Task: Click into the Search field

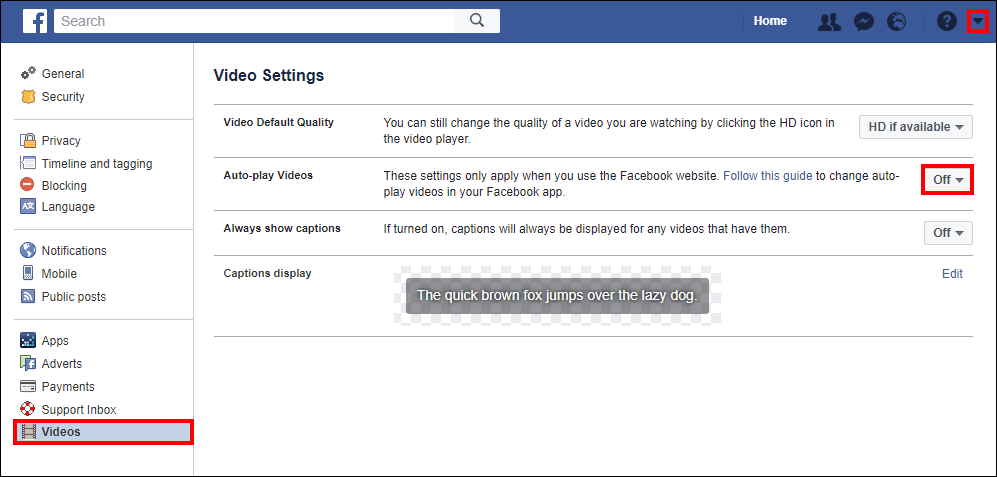Action: (254, 21)
